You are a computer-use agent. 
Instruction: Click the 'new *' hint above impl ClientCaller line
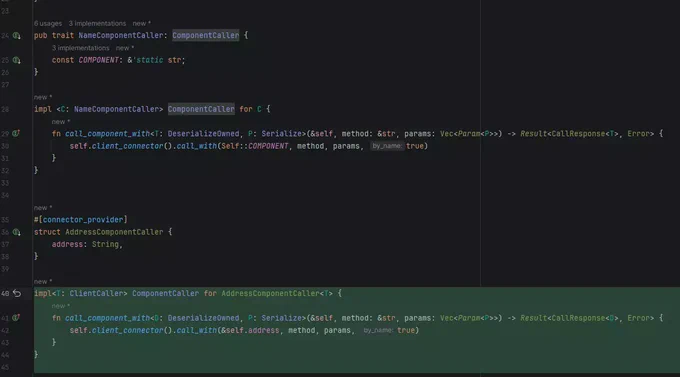pos(43,282)
